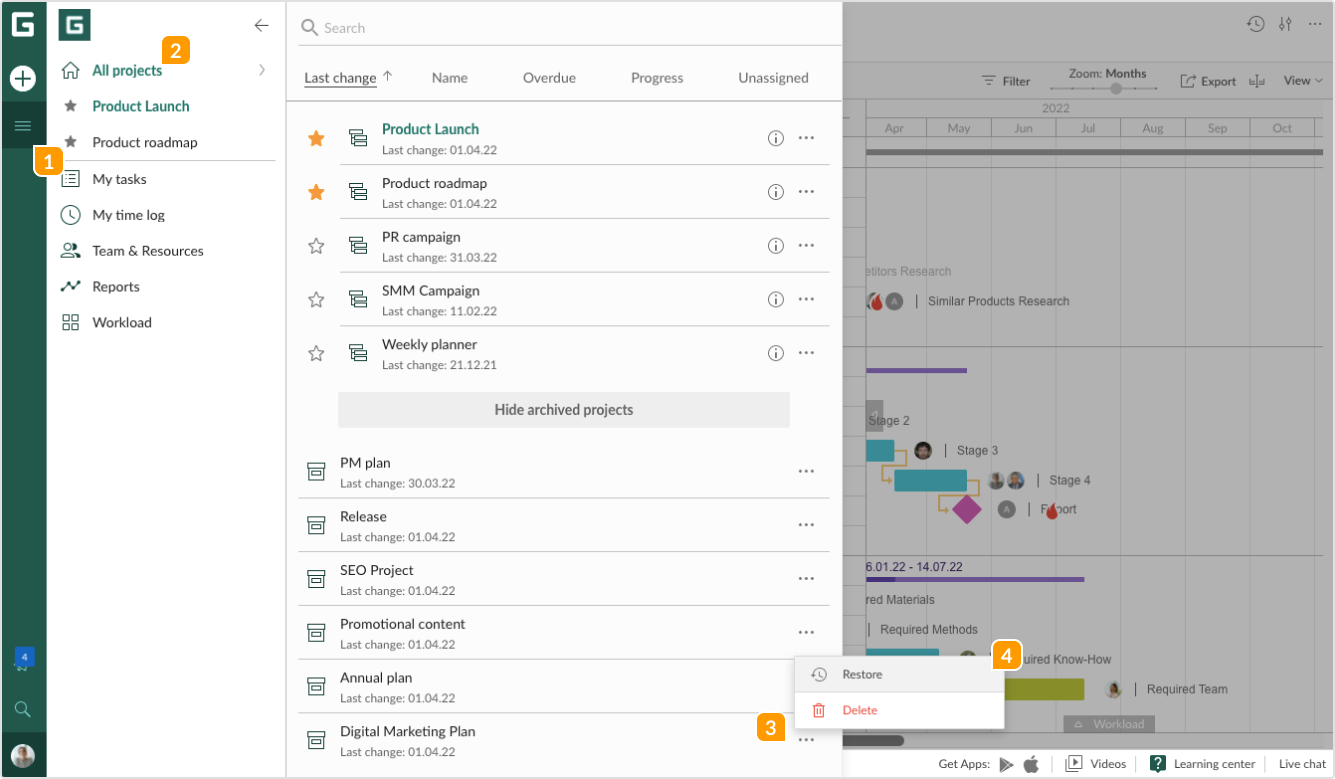1335x779 pixels.
Task: Click the project Search field
Action: pyautogui.click(x=570, y=28)
